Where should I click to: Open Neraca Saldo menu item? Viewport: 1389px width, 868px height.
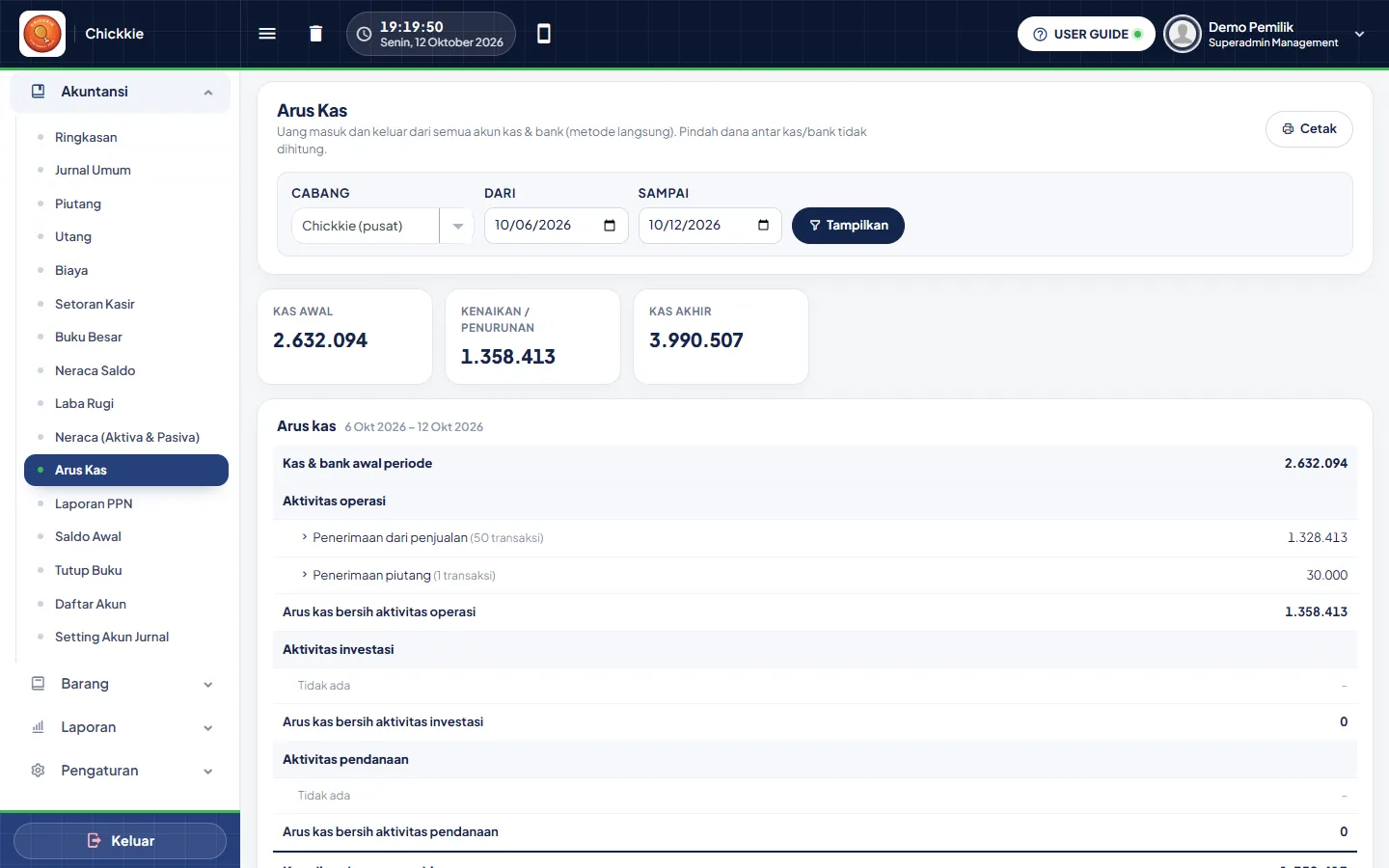tap(95, 370)
